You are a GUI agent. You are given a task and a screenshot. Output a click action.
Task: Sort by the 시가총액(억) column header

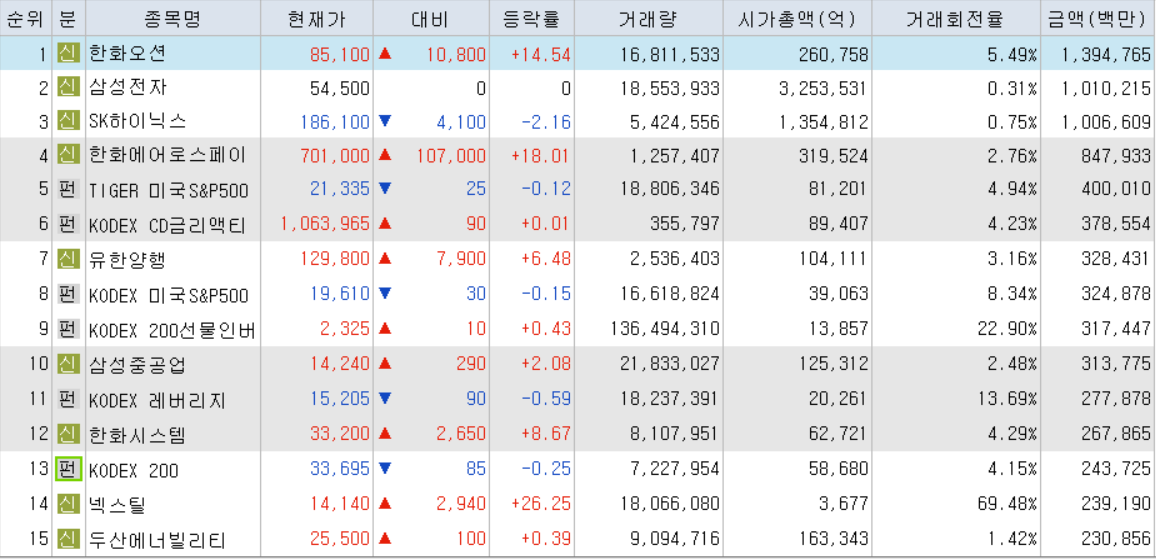(797, 18)
